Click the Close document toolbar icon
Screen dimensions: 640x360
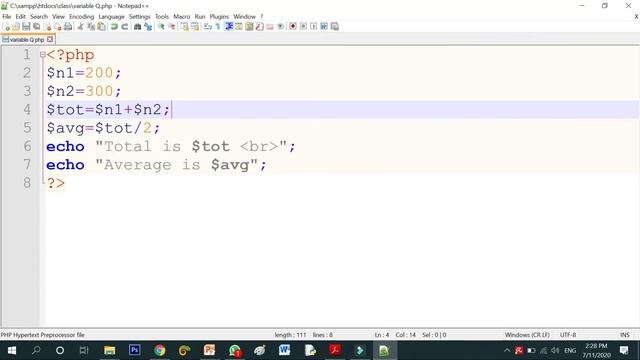click(x=47, y=27)
